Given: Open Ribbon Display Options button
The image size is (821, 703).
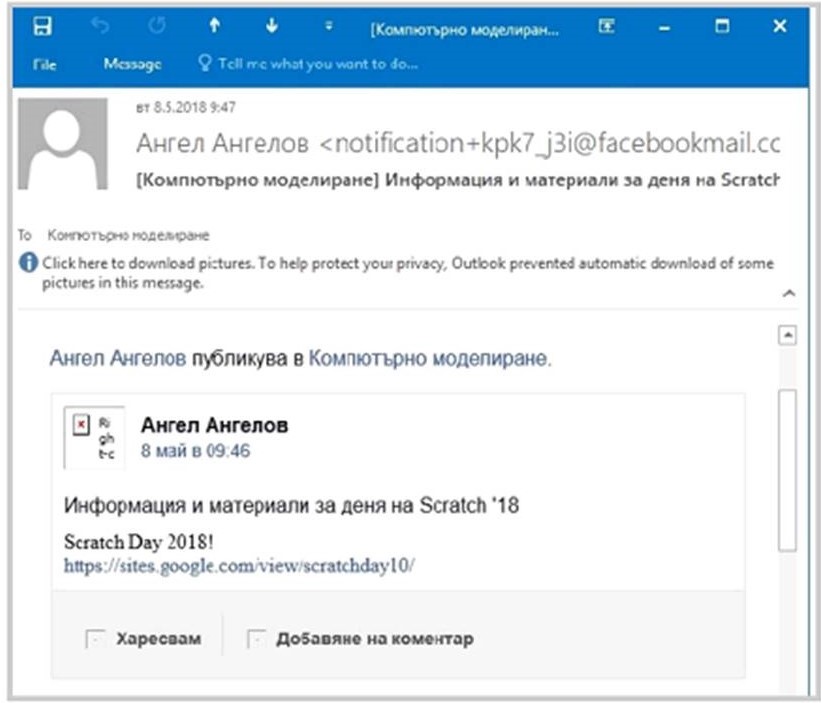Looking at the screenshot, I should click(606, 28).
